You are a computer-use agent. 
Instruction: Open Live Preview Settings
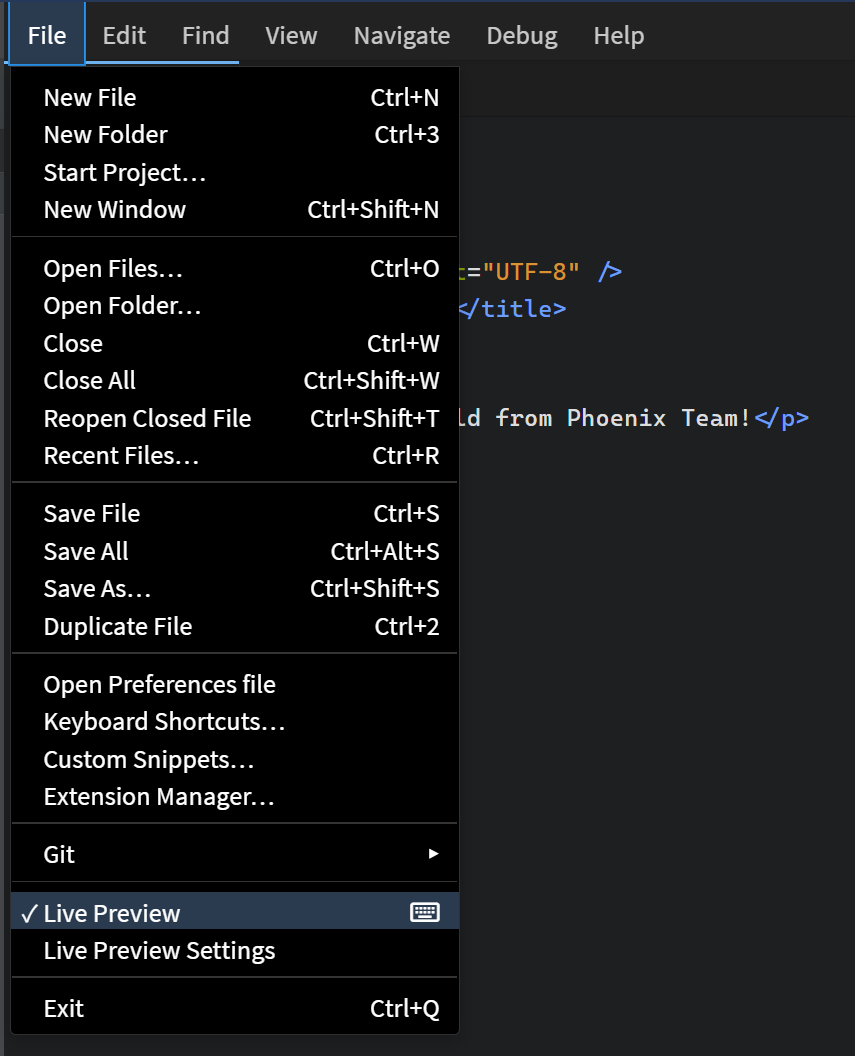(159, 950)
